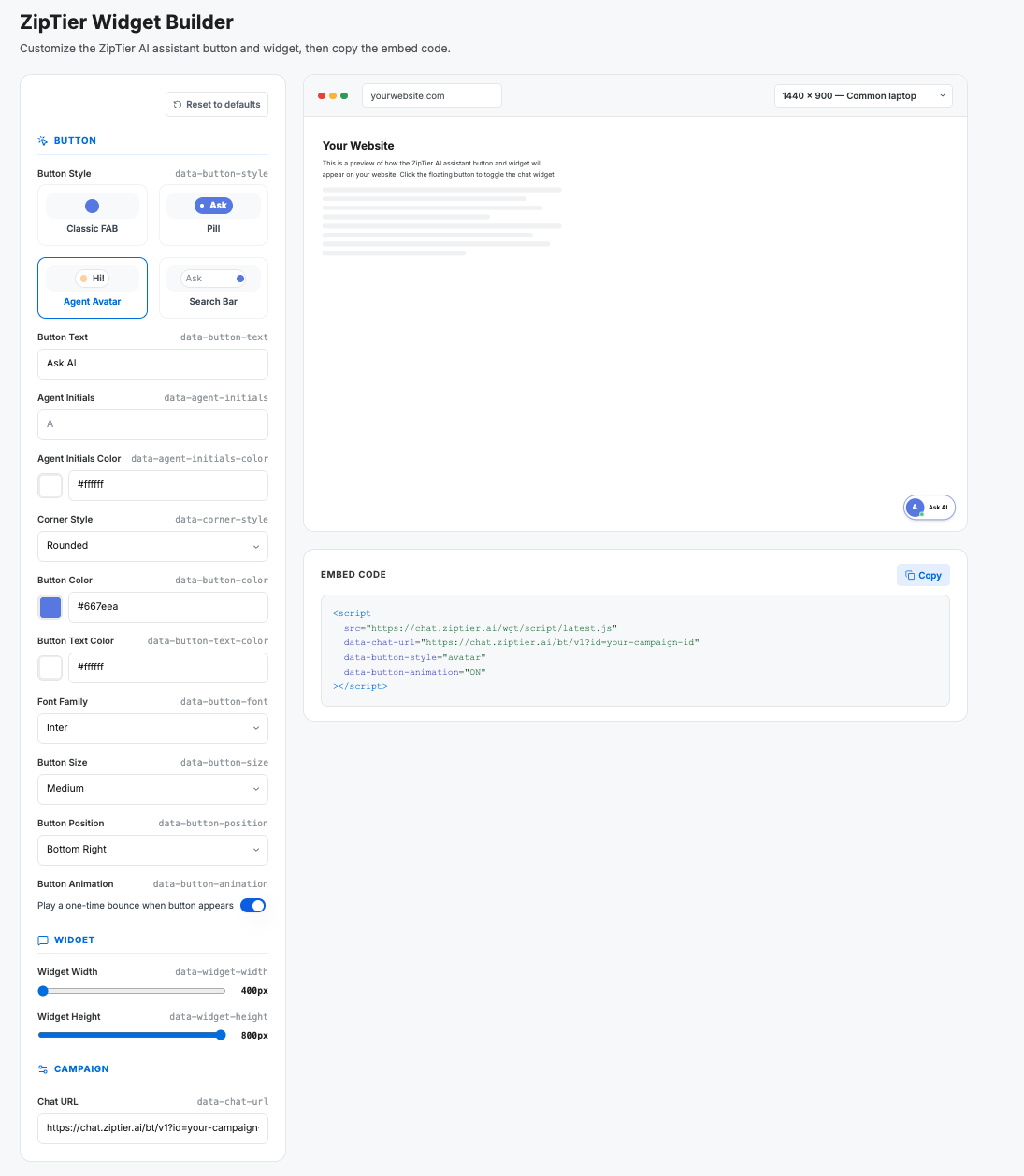Screen dimensions: 1024x1176
Task: Click the reset arrow icon
Action: [x=178, y=105]
